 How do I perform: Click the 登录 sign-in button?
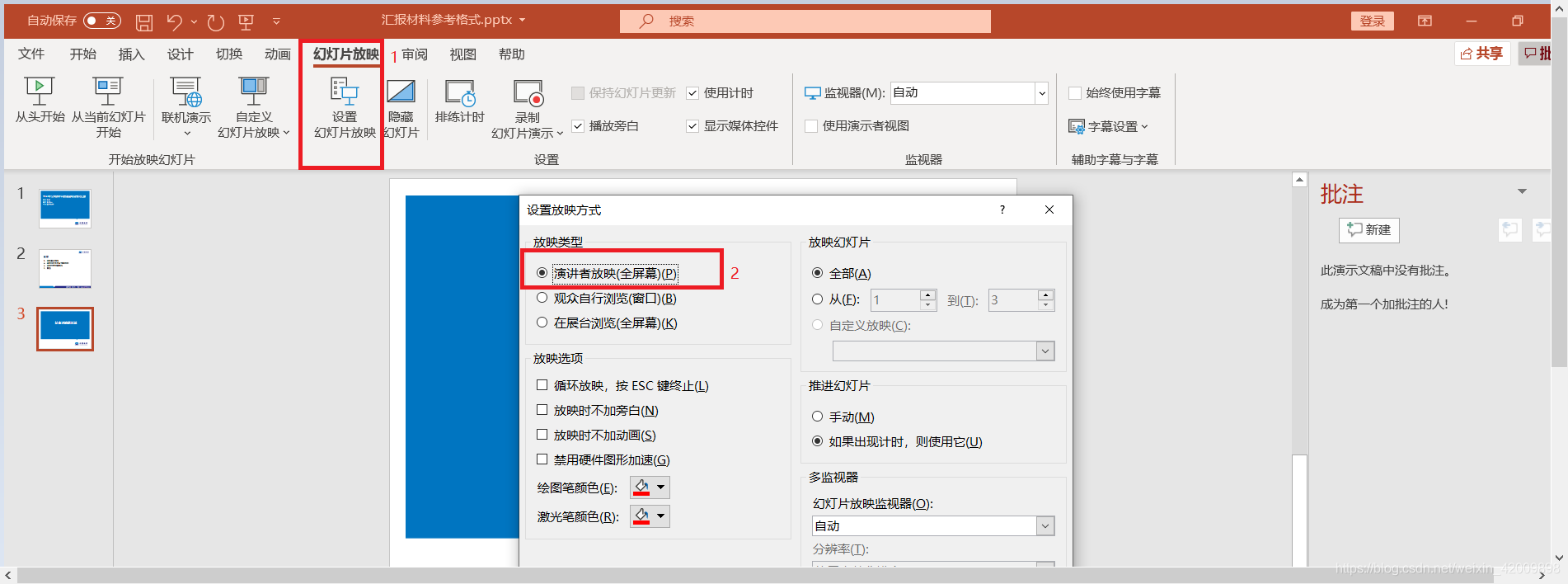(1372, 21)
